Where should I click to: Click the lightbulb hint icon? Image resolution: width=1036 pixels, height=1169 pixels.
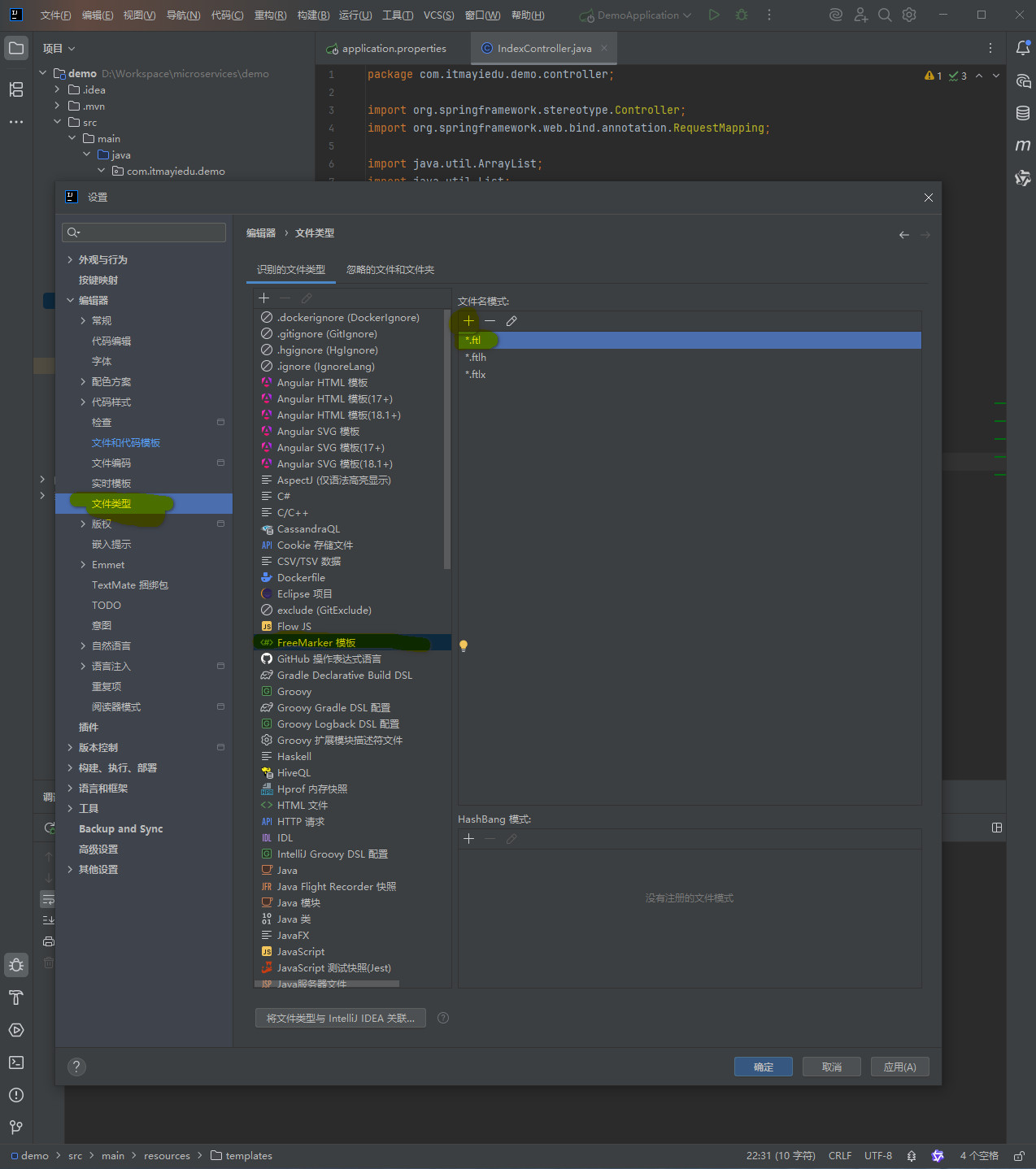click(464, 645)
